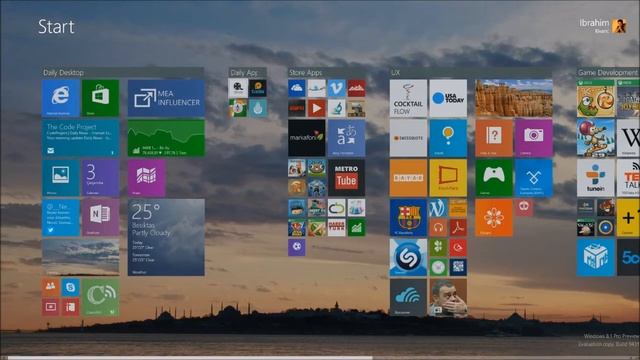
Task: Open the microscope tile in Store Apps
Action: click(336, 108)
